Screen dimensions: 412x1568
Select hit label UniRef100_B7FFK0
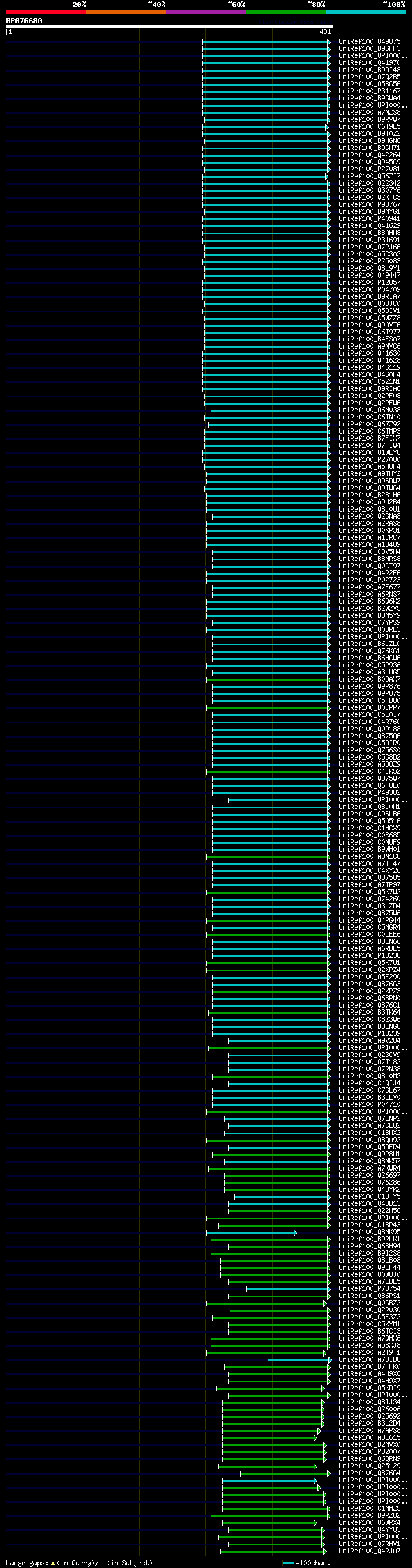370,1366
